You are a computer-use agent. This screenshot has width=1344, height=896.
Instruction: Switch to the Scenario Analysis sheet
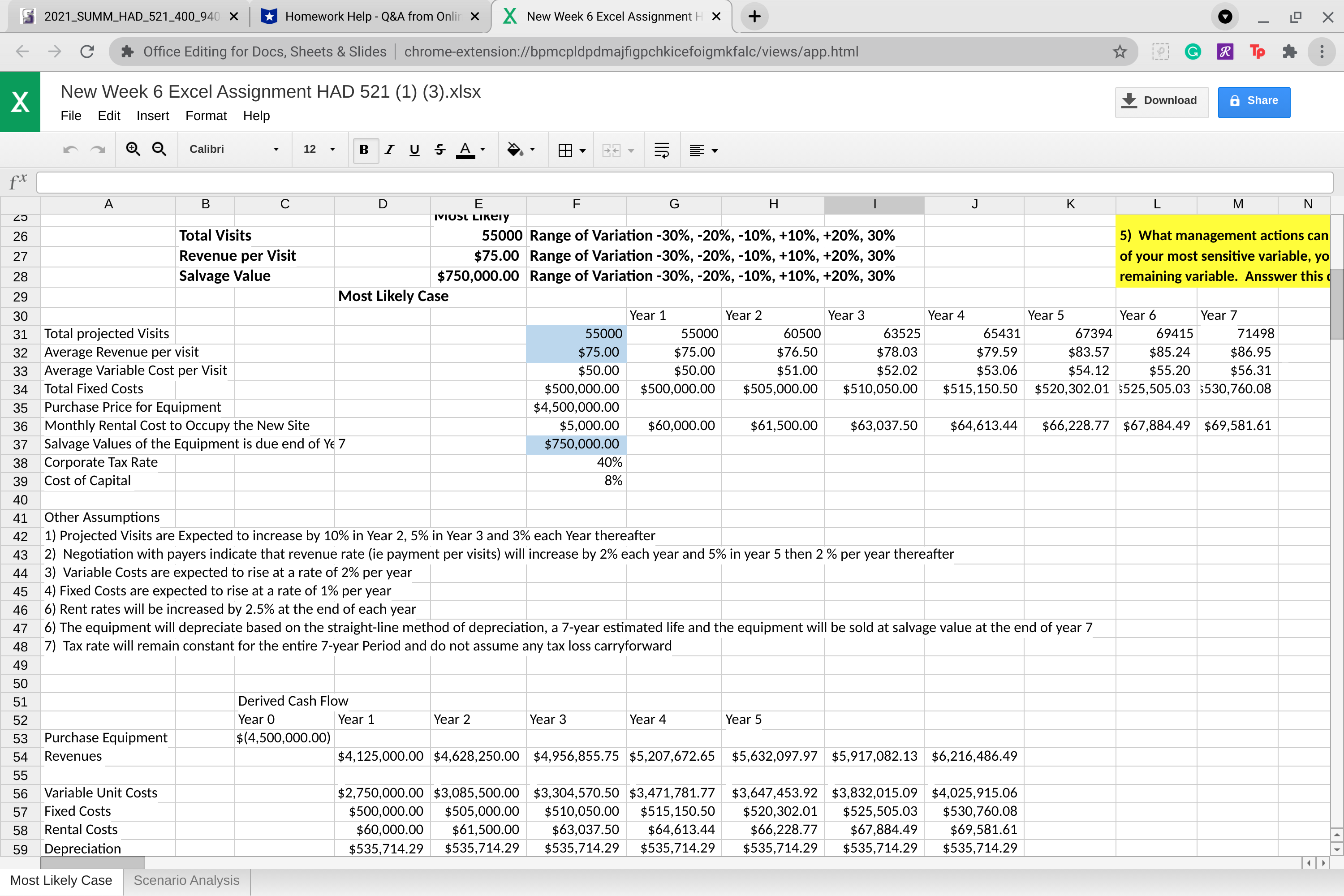click(x=186, y=880)
